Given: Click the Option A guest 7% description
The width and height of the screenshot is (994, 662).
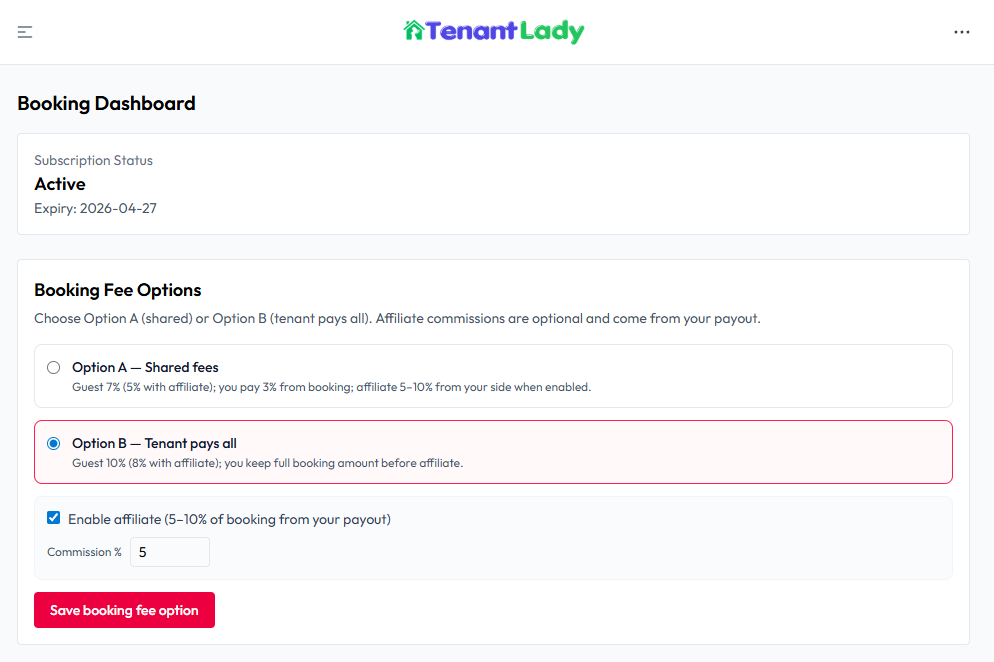Looking at the screenshot, I should click(331, 387).
